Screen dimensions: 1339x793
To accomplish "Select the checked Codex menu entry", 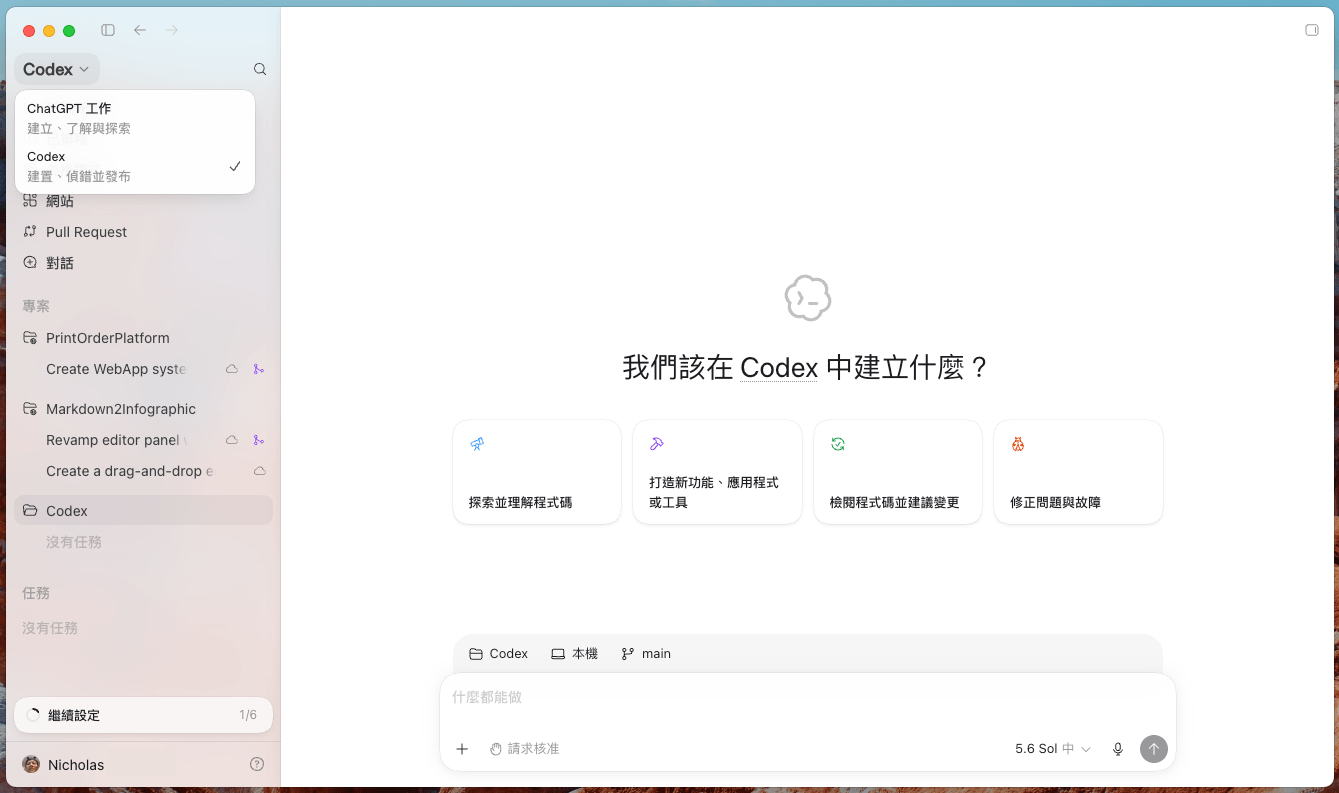I will pos(135,166).
